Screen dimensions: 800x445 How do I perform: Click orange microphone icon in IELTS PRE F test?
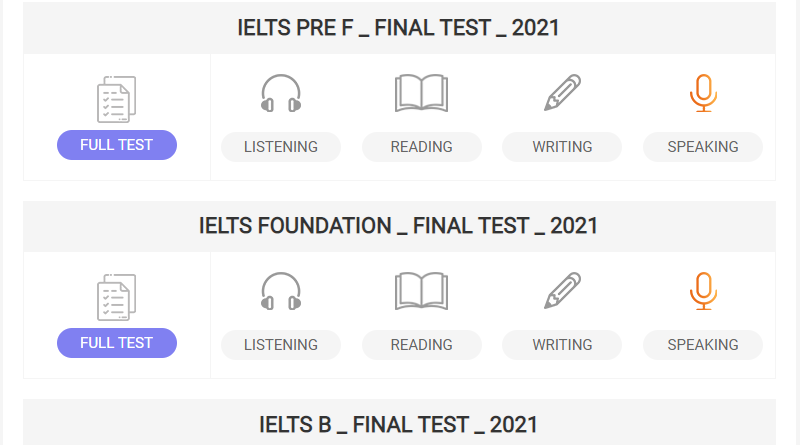tap(703, 93)
